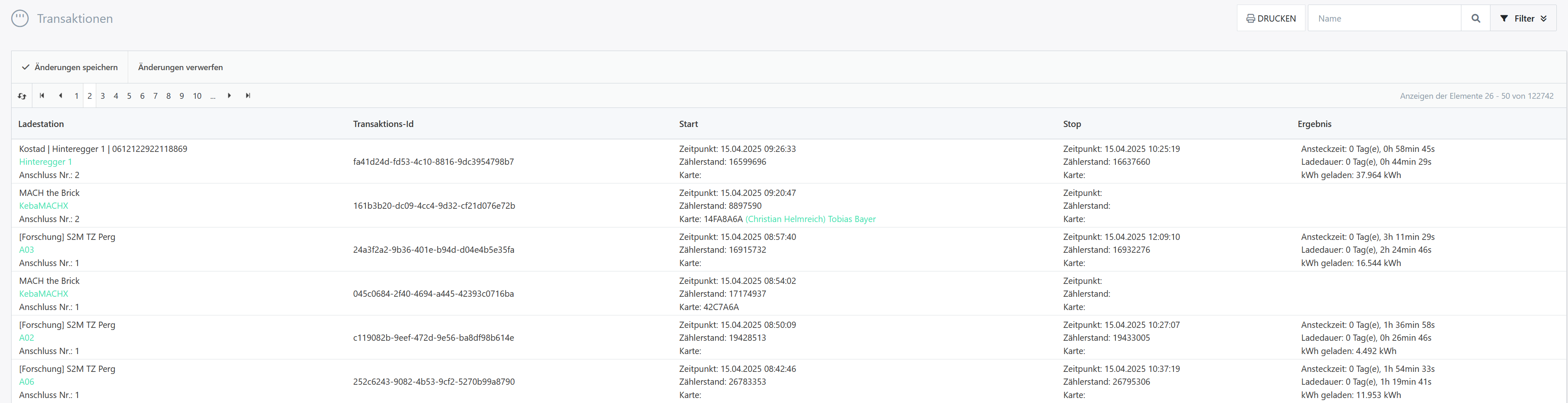
Task: Open KebaMACHX link in Anschluss Nr.: 1 row
Action: (x=44, y=293)
